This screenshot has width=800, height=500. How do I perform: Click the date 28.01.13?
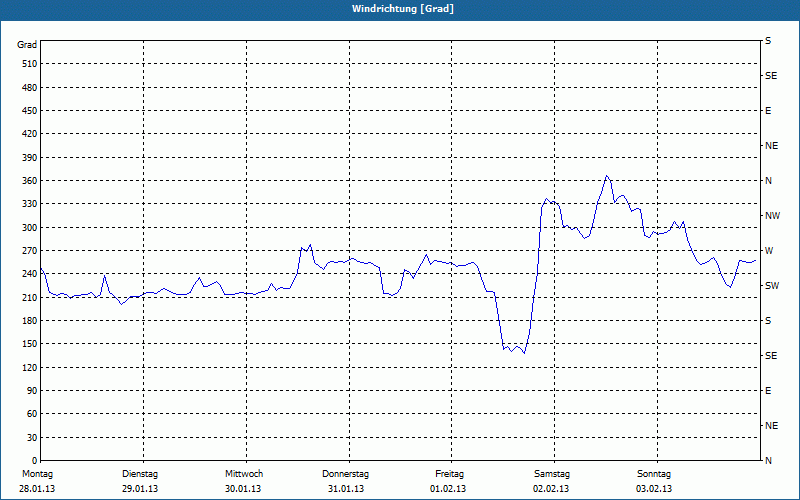coord(37,489)
